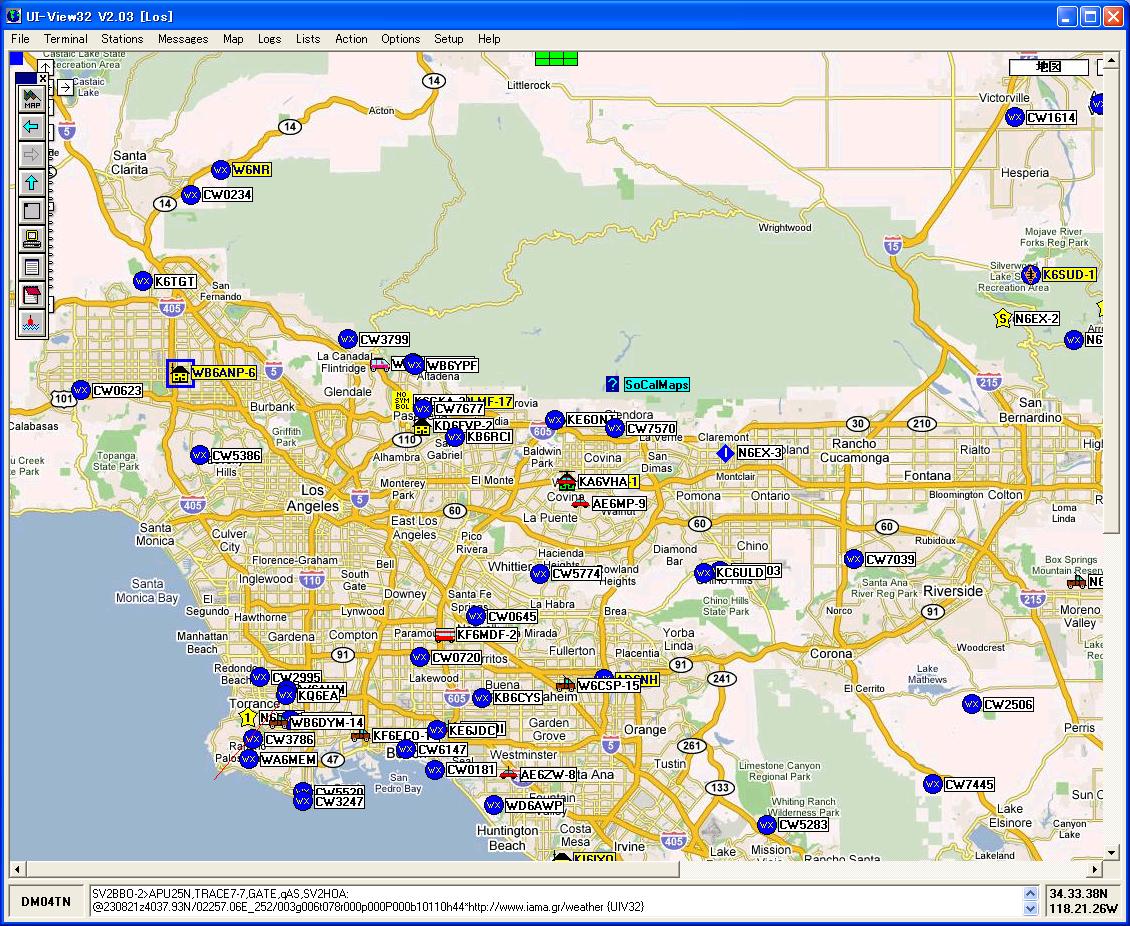Click the red notepad toolbar icon
The height and width of the screenshot is (926, 1130).
[32, 295]
